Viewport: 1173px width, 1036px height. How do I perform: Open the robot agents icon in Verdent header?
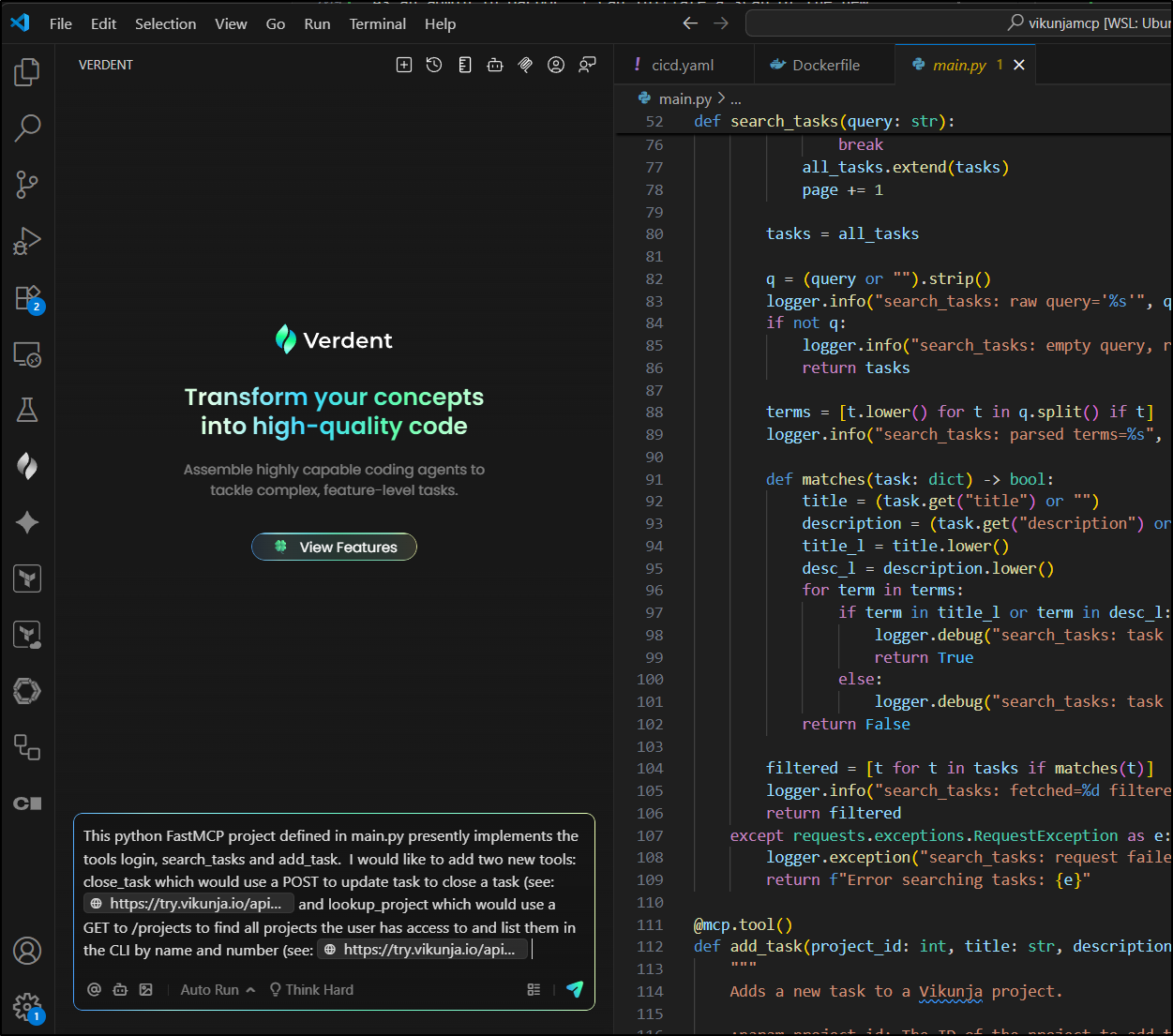pyautogui.click(x=495, y=65)
